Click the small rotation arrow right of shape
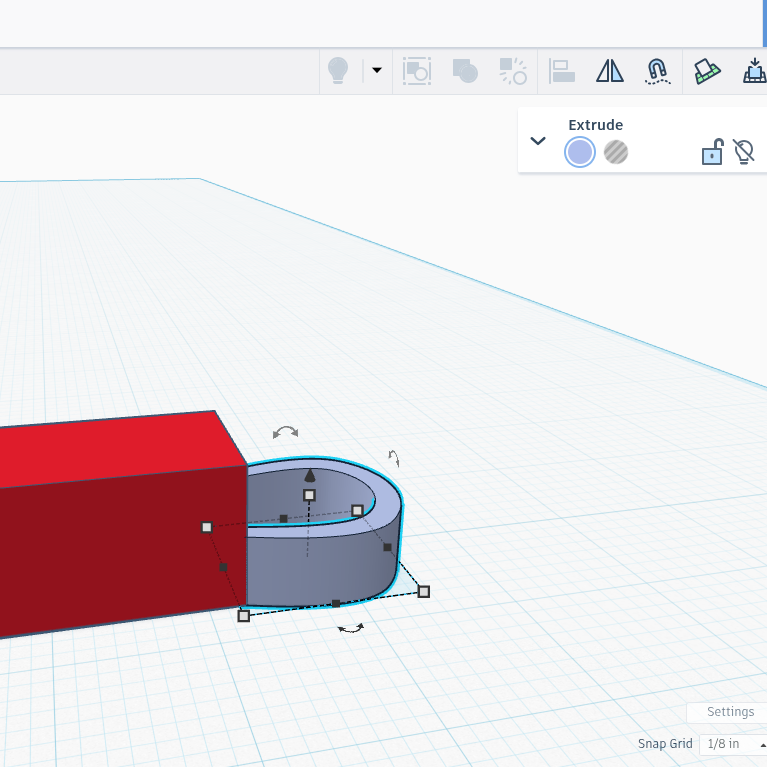 [394, 458]
